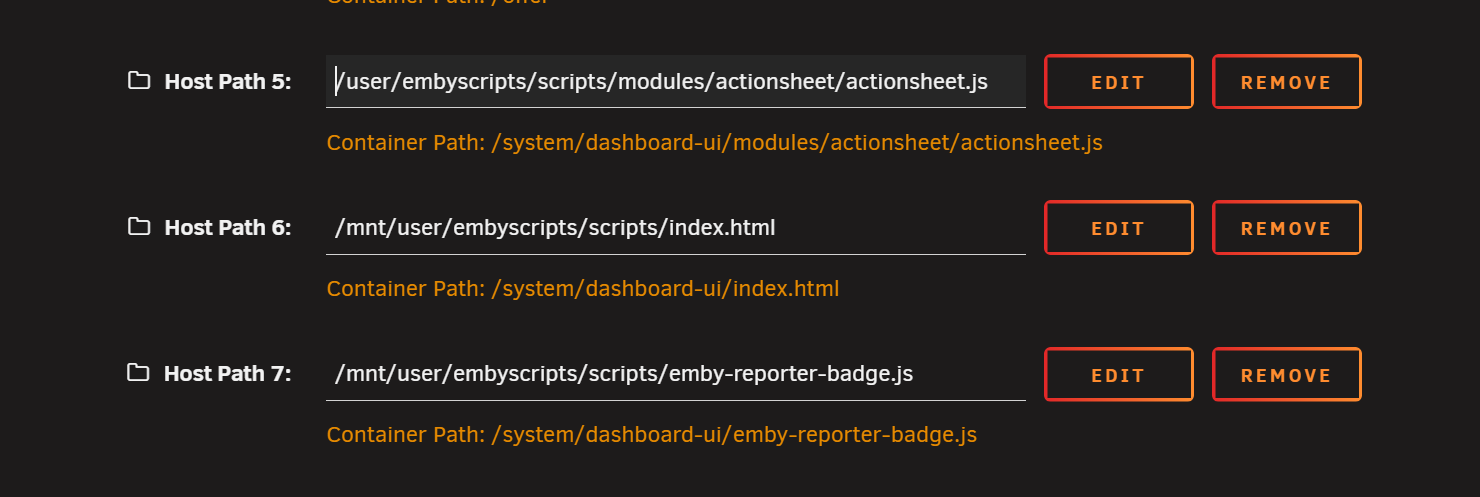Click the container path /system/dashboard-ui/index.html text
Image resolution: width=1480 pixels, height=497 pixels.
(582, 289)
